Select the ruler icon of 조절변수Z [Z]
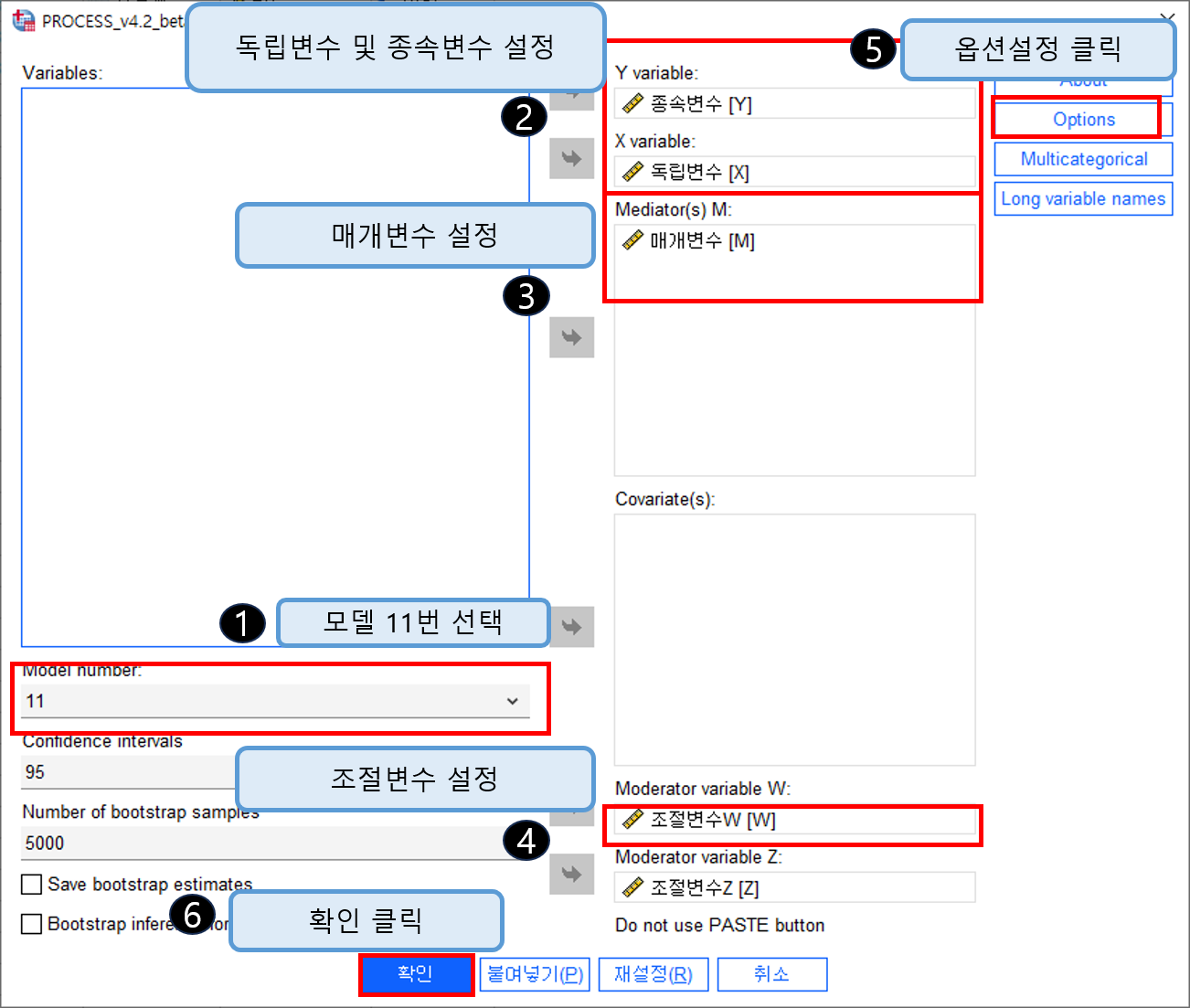The height and width of the screenshot is (1008, 1190). [x=632, y=886]
